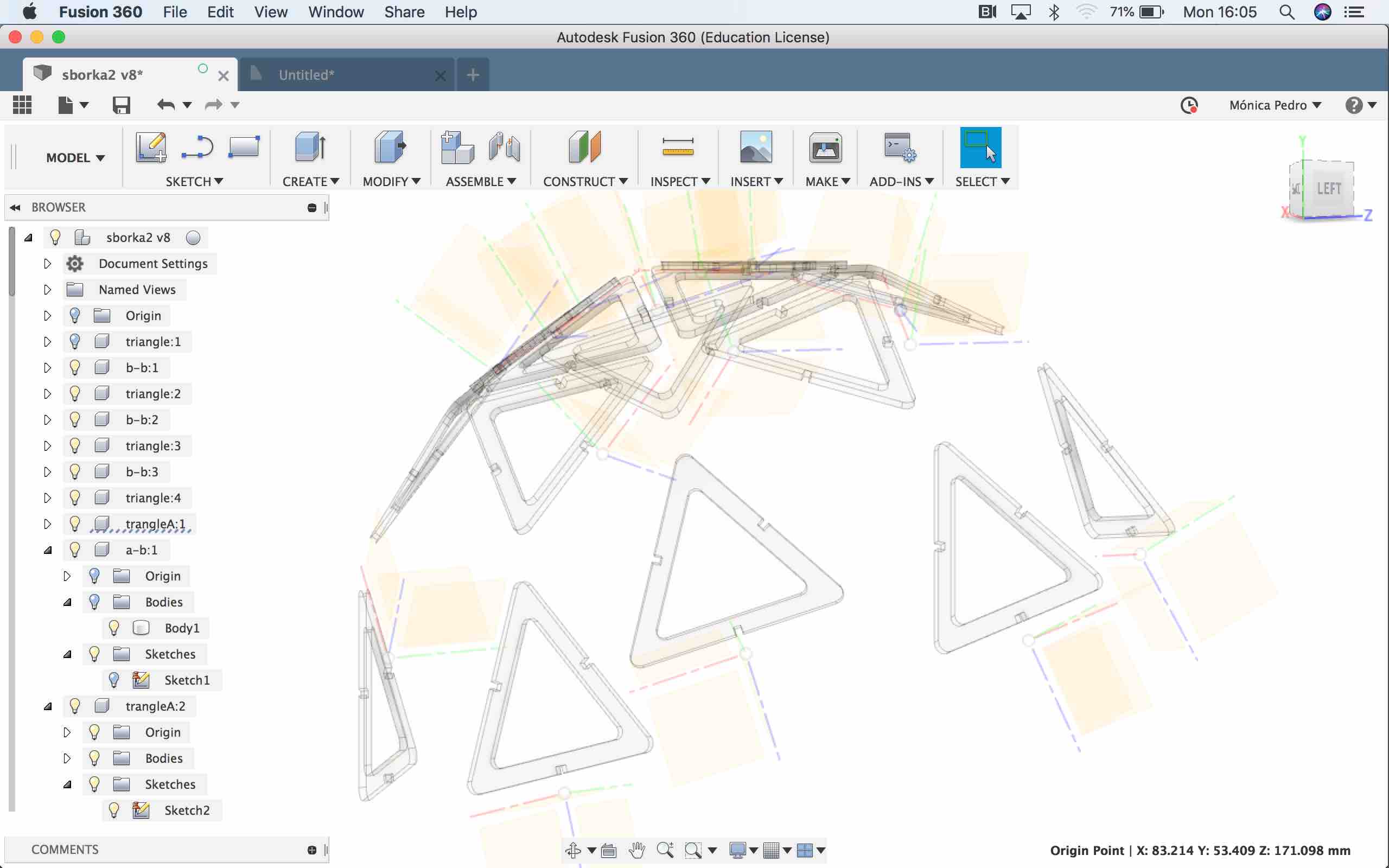Click the Scripts and Add-Ins icon
This screenshot has height=868, width=1389.
(900, 148)
